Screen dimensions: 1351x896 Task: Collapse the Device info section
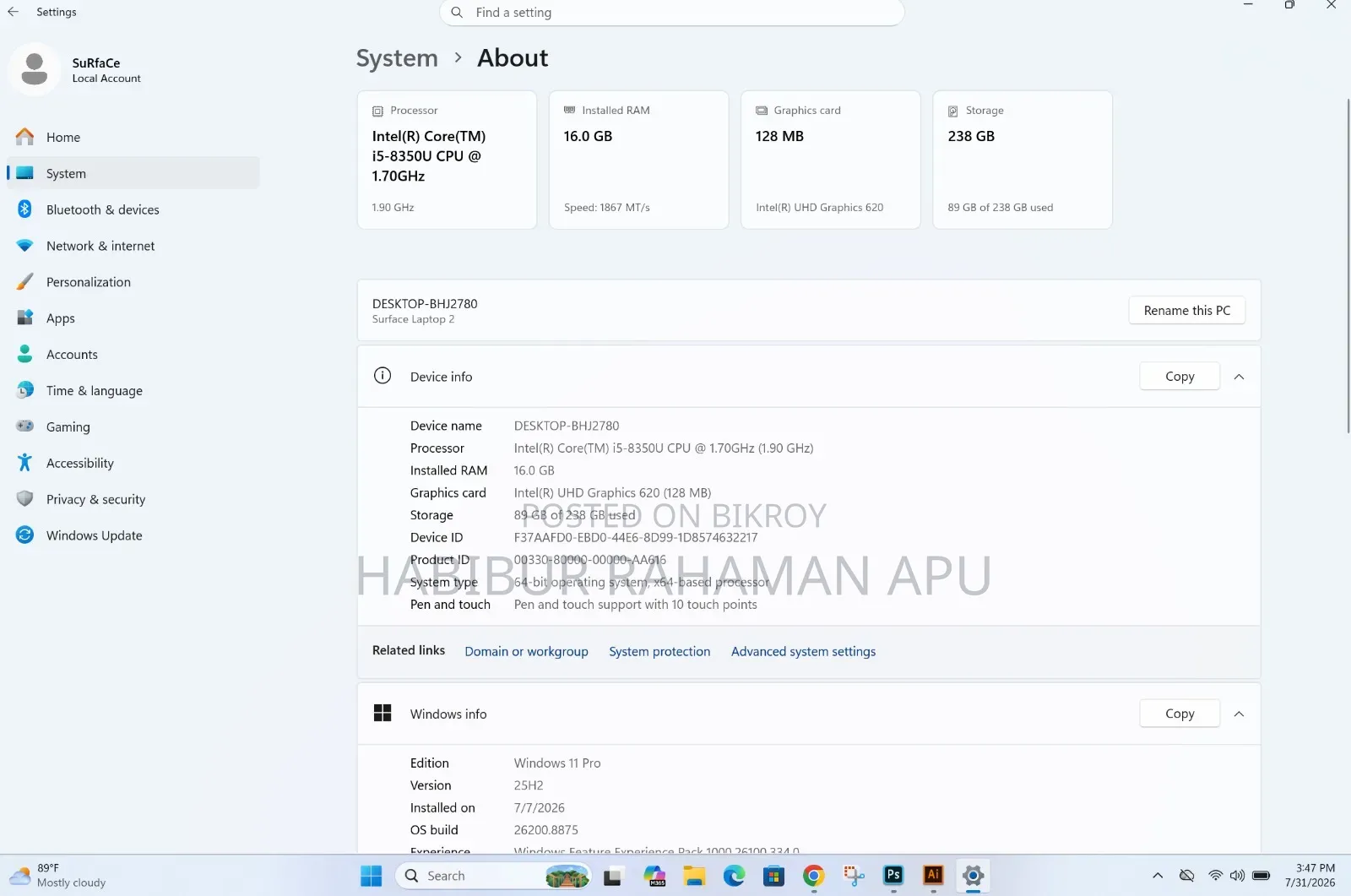tap(1240, 377)
